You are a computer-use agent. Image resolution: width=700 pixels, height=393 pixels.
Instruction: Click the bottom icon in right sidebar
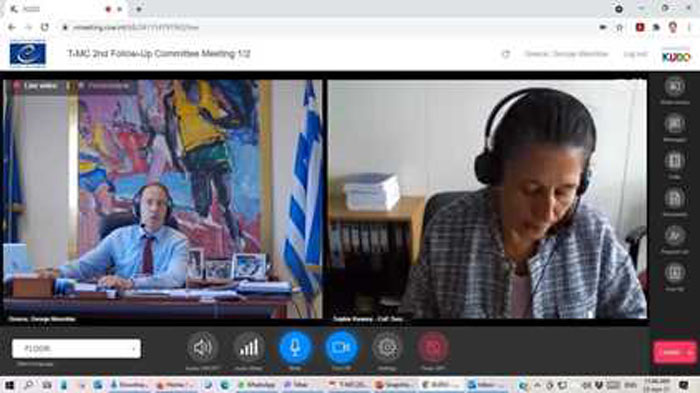pyautogui.click(x=675, y=273)
